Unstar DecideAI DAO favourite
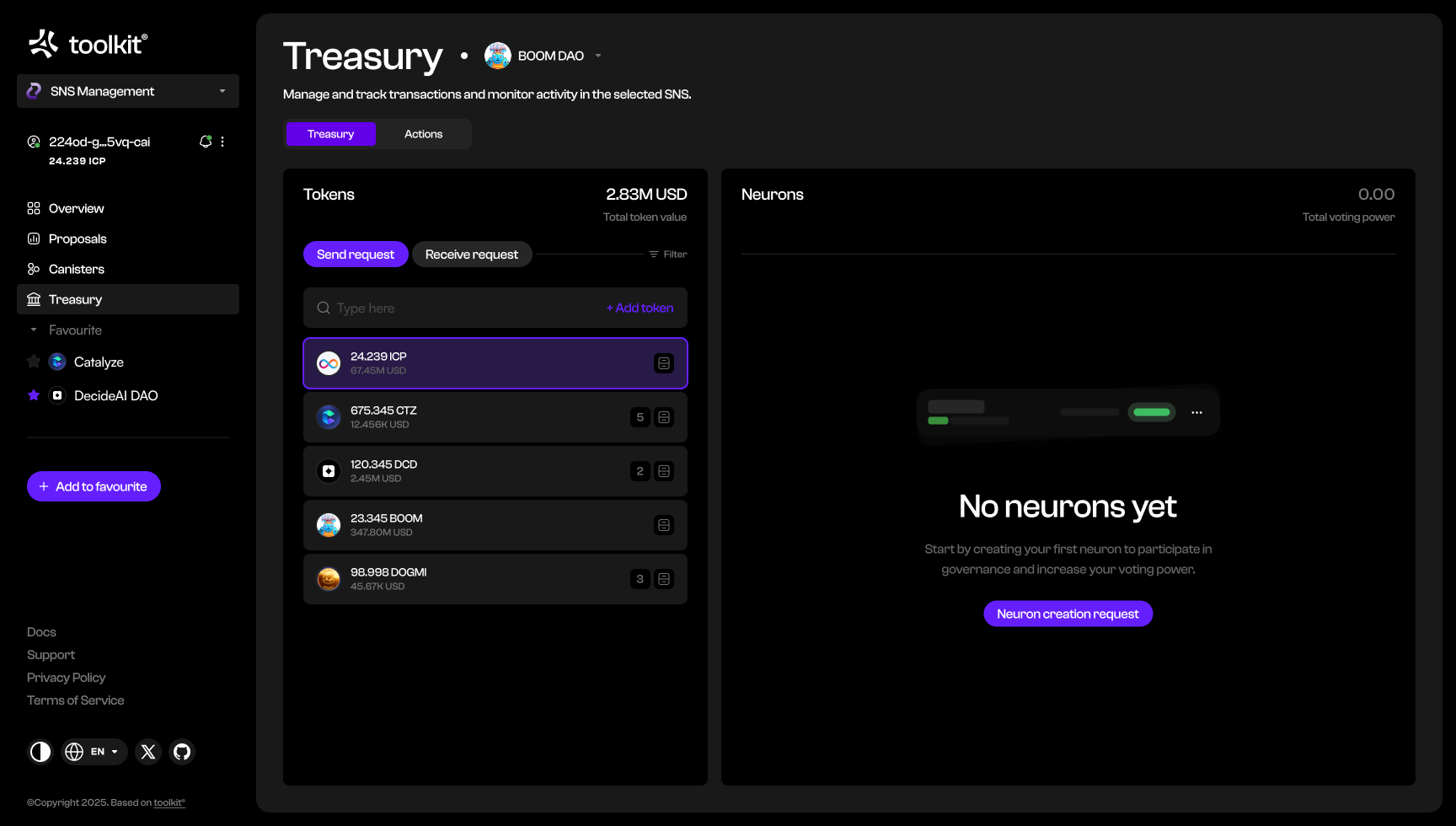Screen dimensions: 1456x826 coord(34,395)
